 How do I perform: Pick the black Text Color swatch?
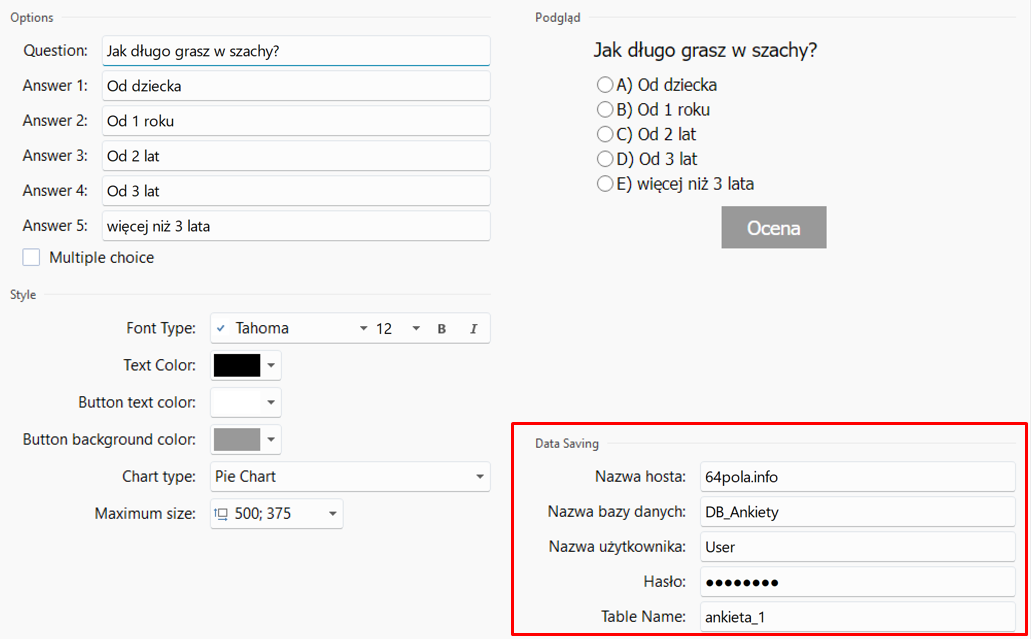point(237,366)
